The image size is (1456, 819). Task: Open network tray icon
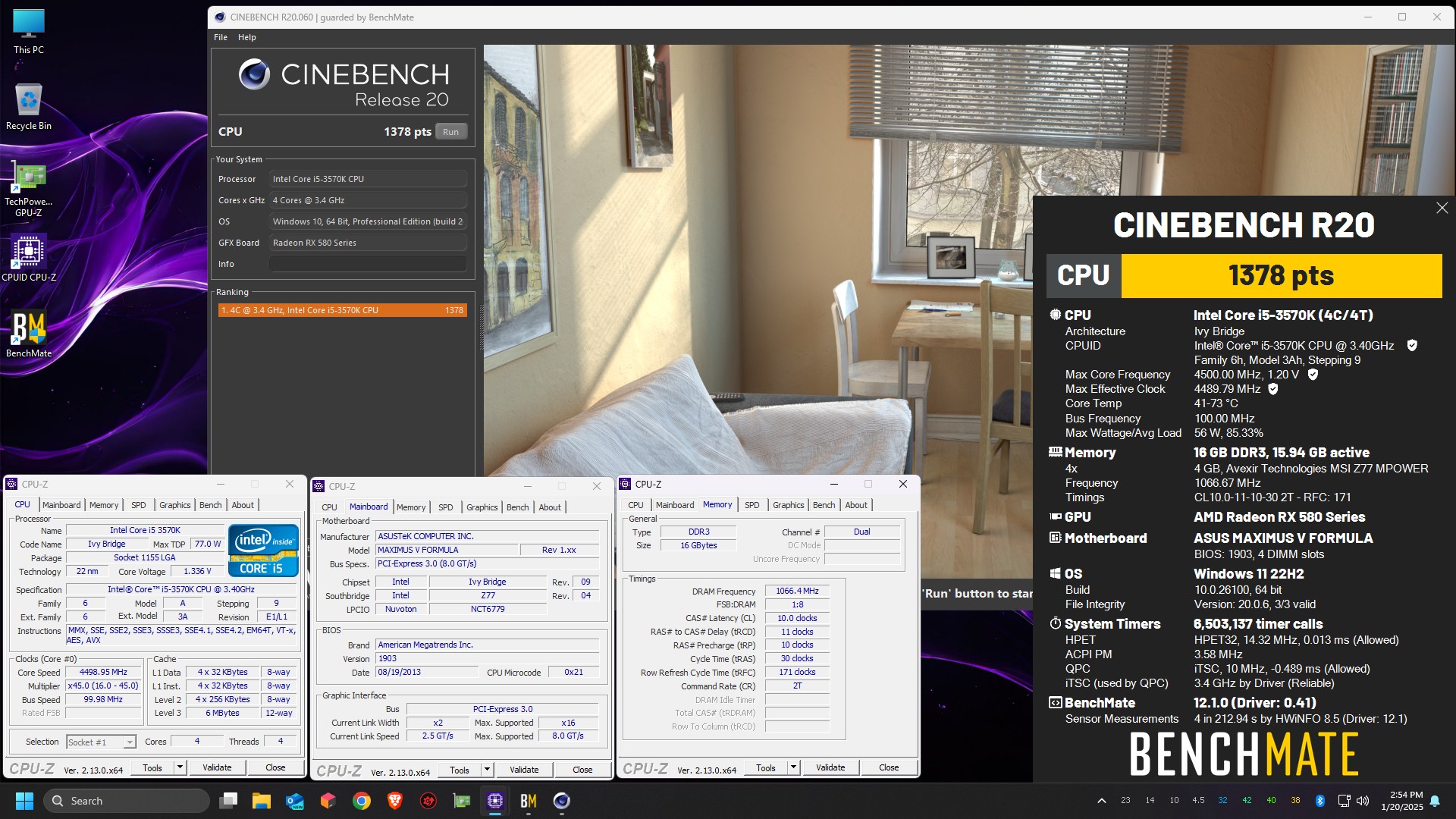1344,801
